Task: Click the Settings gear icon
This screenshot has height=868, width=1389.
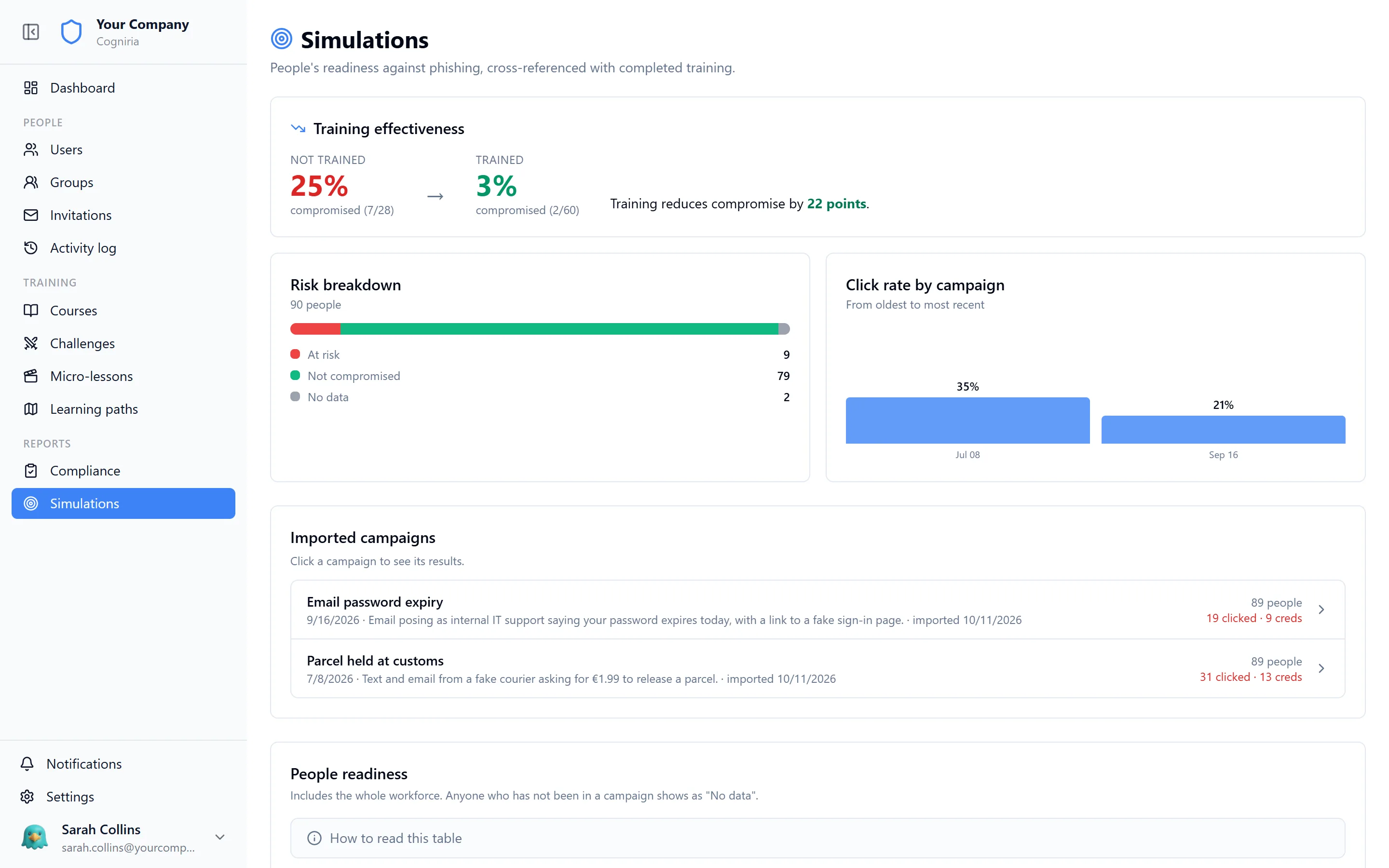Action: (x=27, y=797)
